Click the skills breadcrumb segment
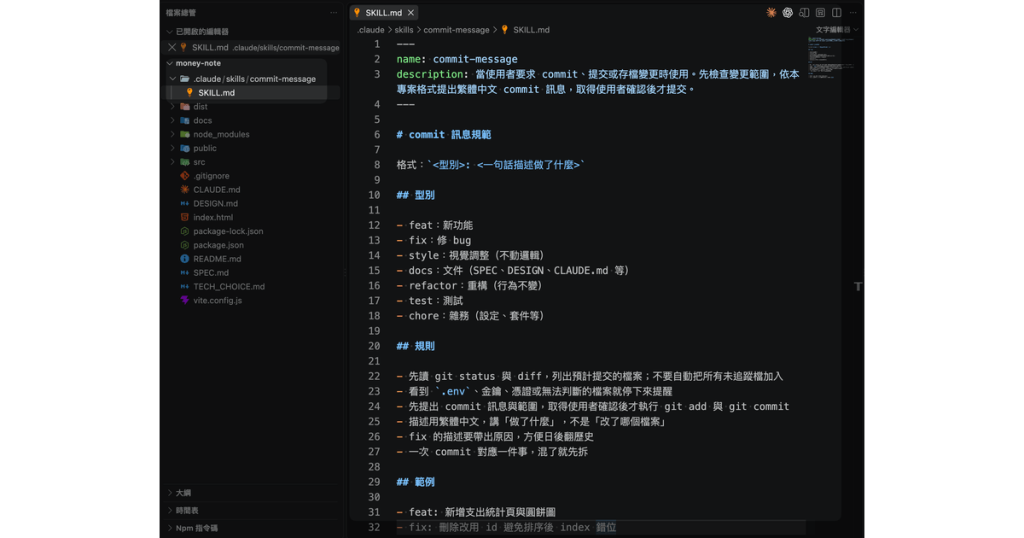The image size is (1024, 538). pos(404,29)
